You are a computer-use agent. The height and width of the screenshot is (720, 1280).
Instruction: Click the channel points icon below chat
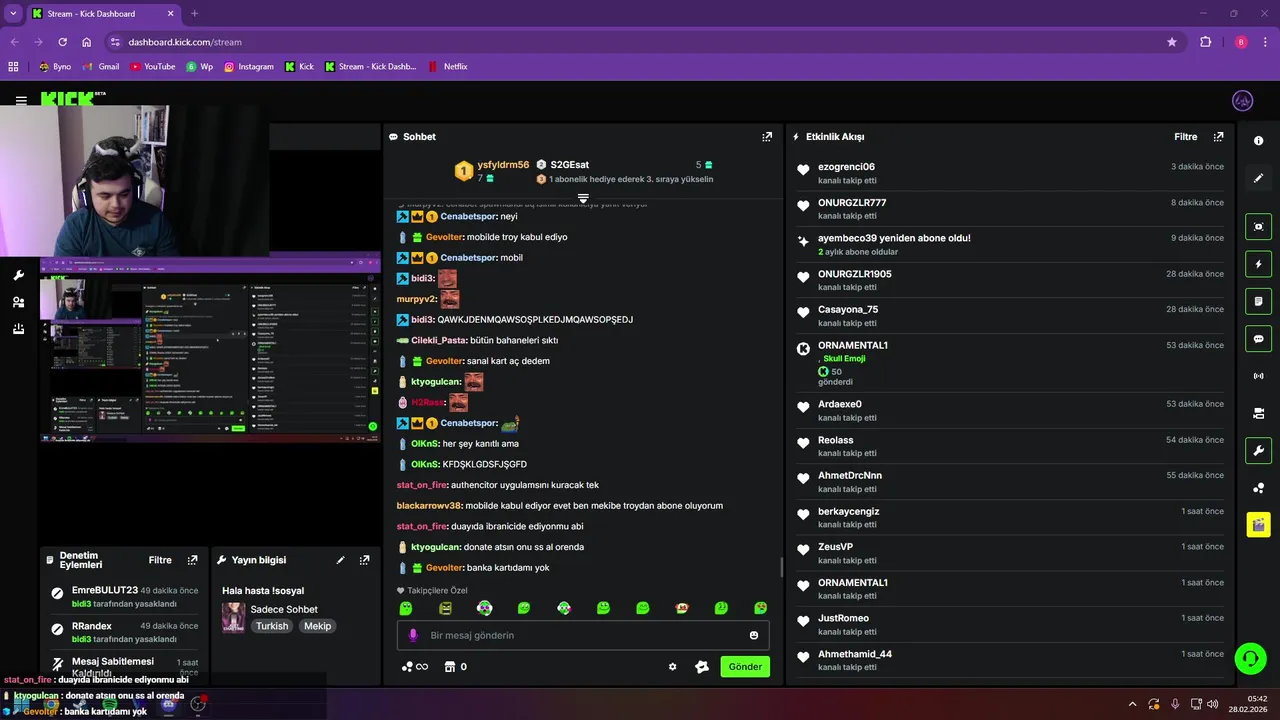coord(414,667)
